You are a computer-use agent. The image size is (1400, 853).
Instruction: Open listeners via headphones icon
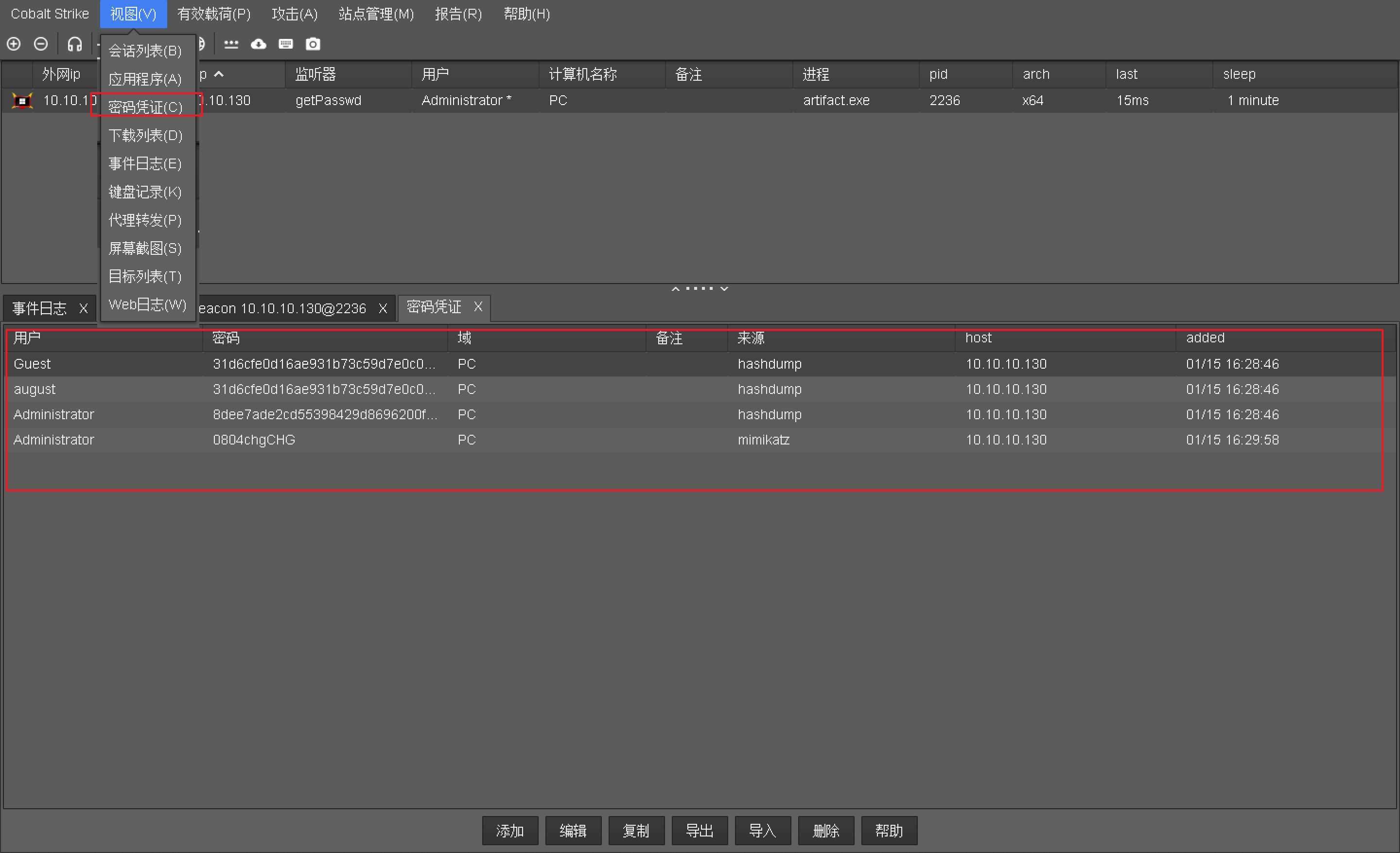74,44
